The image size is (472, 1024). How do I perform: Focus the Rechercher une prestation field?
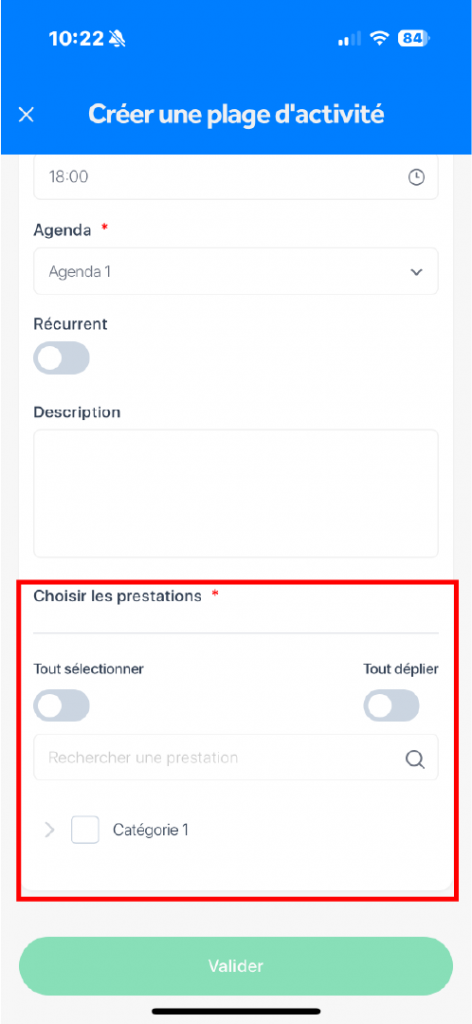[236, 758]
